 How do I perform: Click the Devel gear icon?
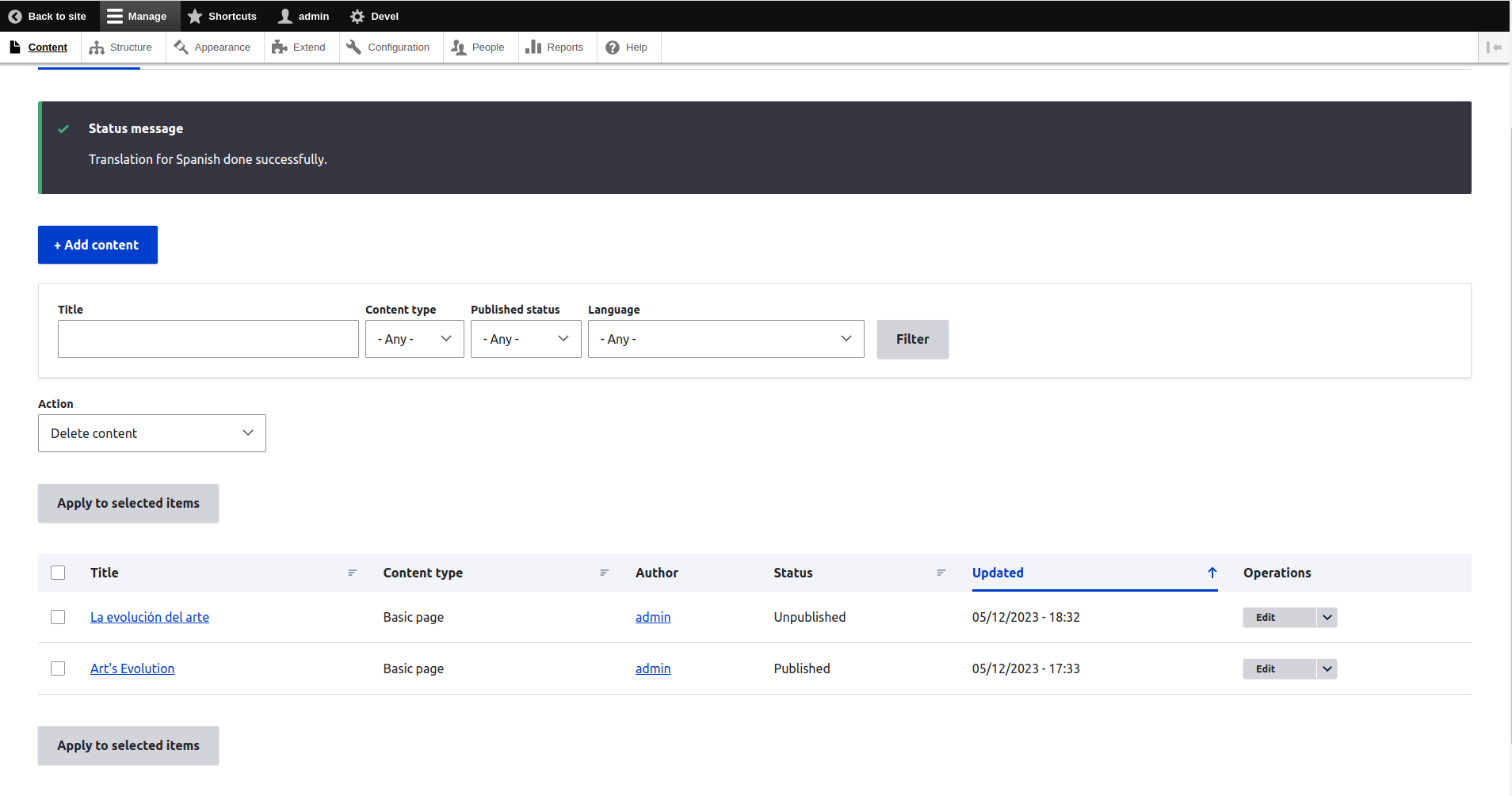[357, 17]
